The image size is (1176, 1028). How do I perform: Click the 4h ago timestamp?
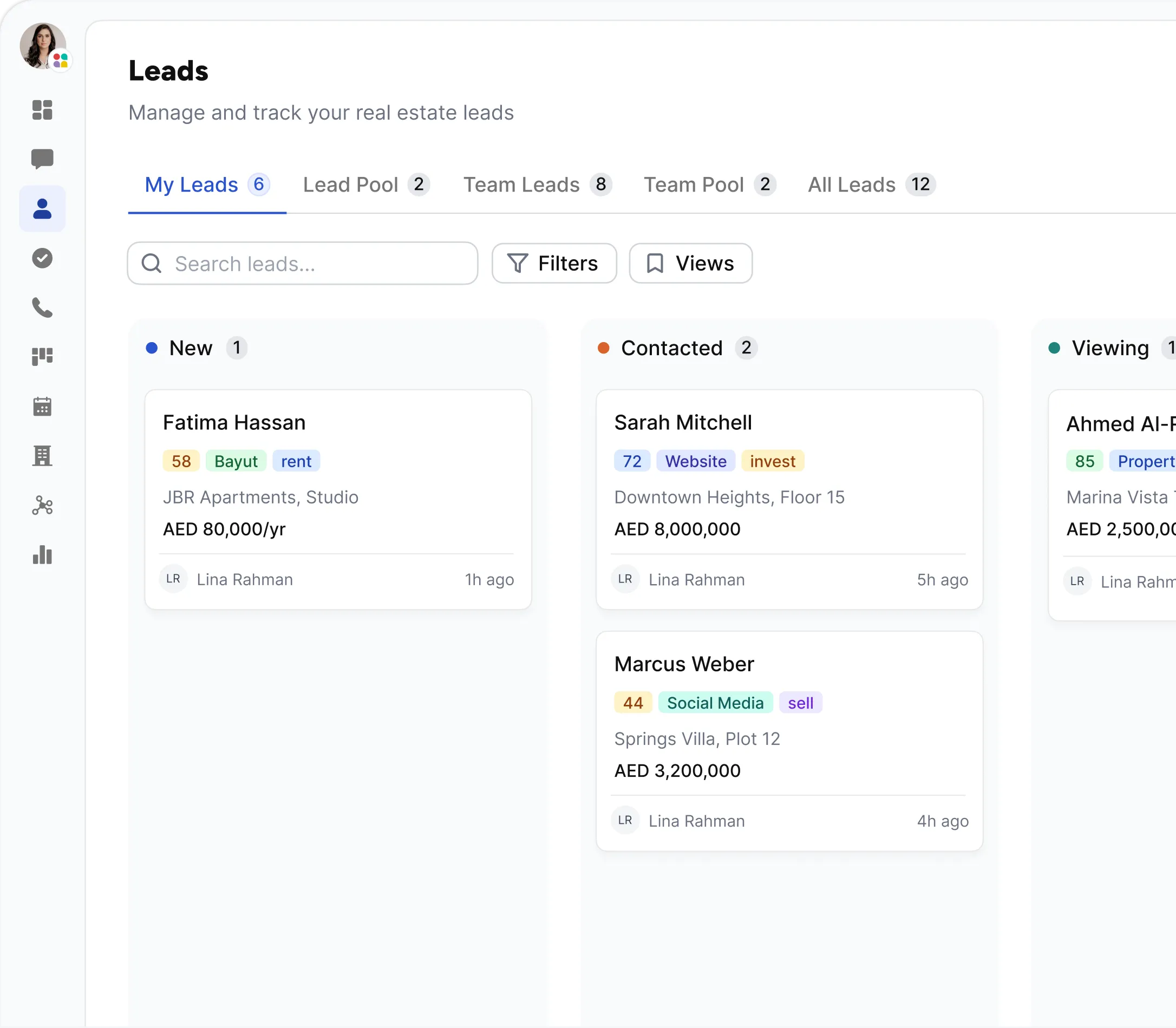(943, 821)
